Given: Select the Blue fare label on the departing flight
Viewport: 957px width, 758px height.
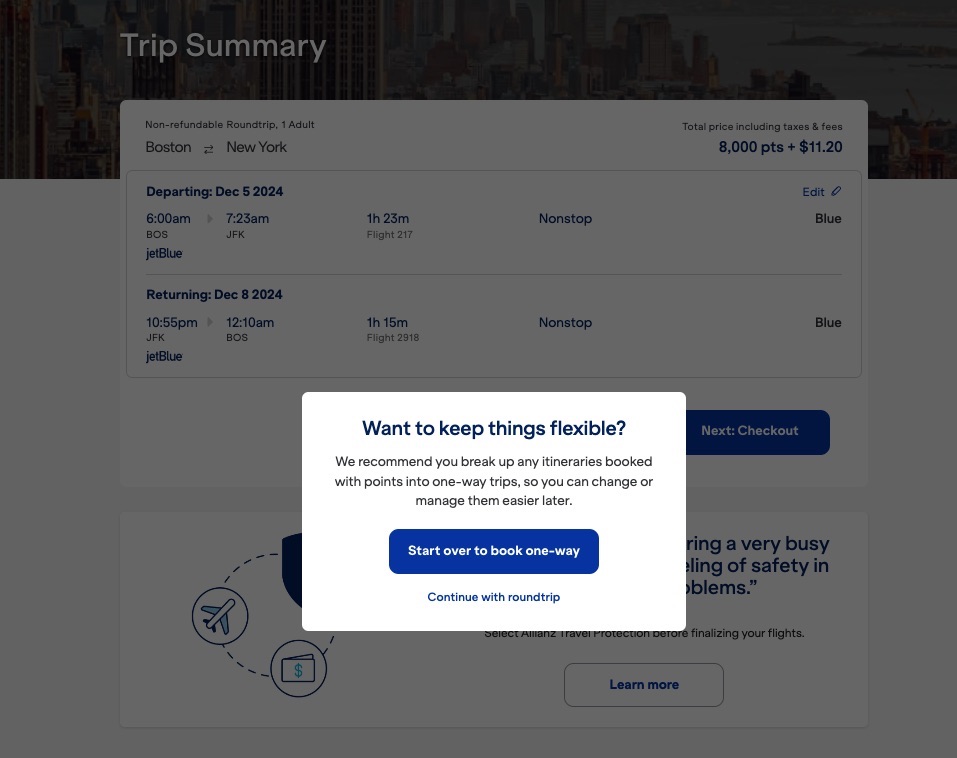Looking at the screenshot, I should click(828, 218).
